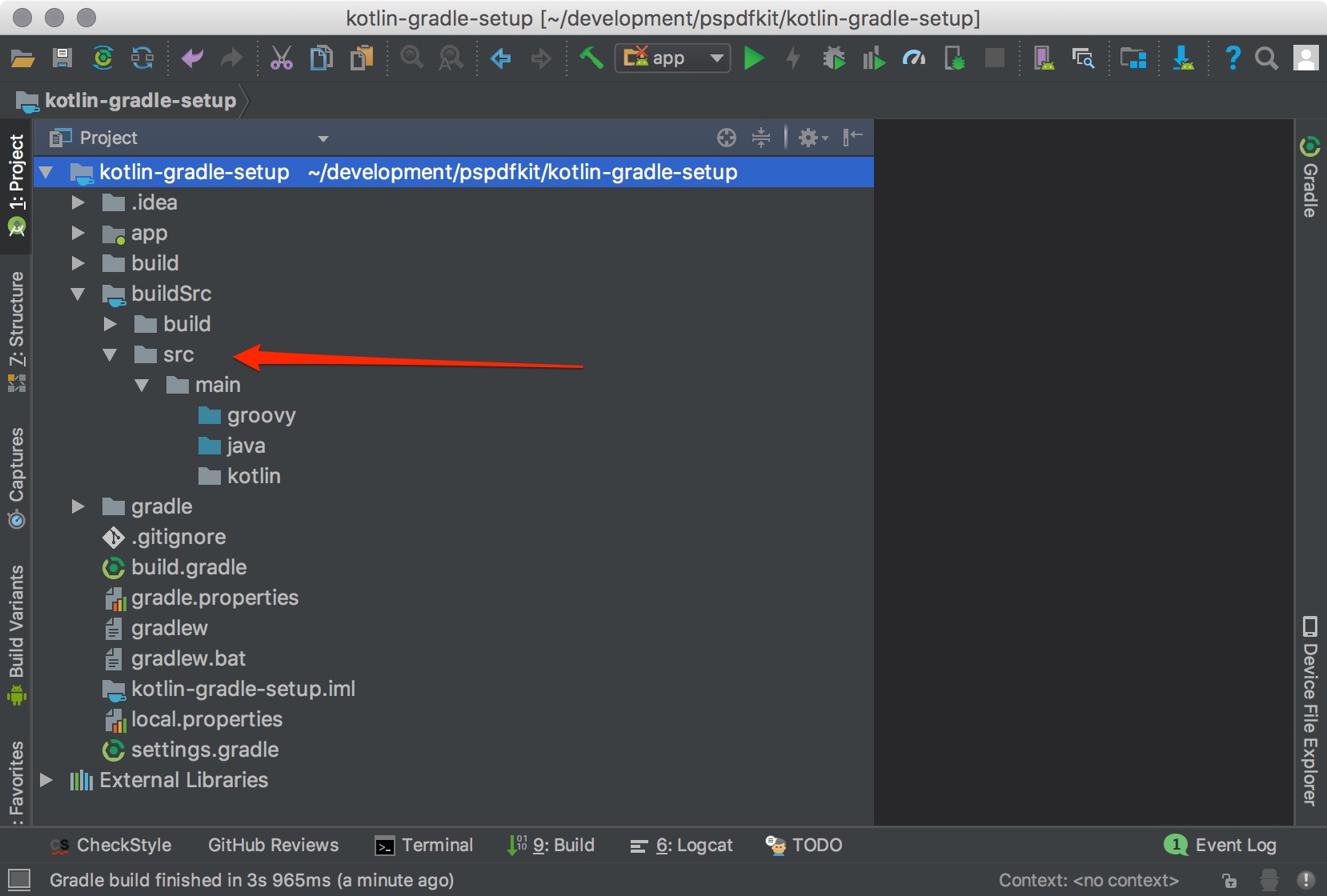Run the app with the green play button
Viewport: 1327px width, 896px height.
click(754, 58)
